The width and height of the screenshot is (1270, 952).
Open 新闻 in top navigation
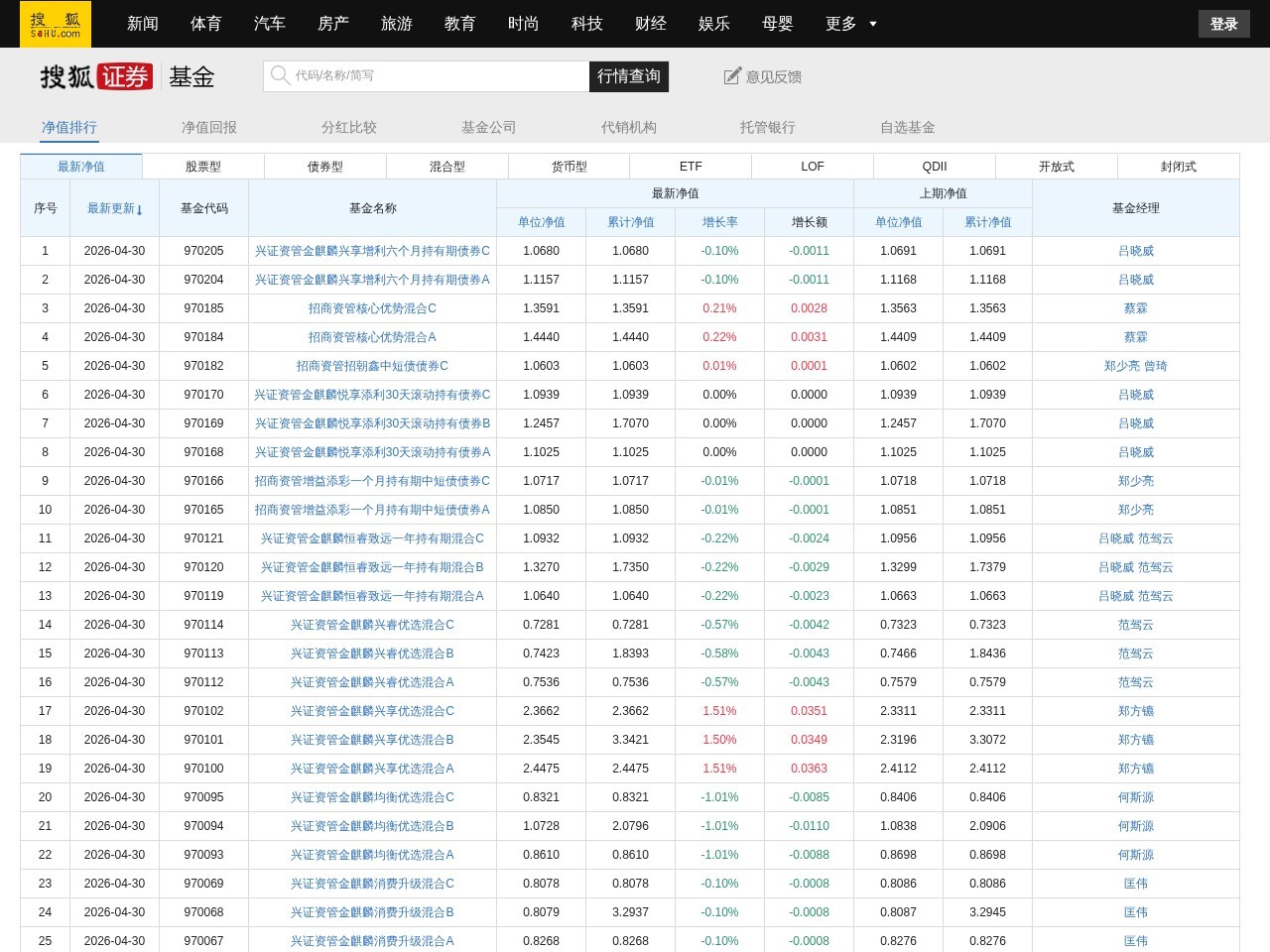(143, 24)
